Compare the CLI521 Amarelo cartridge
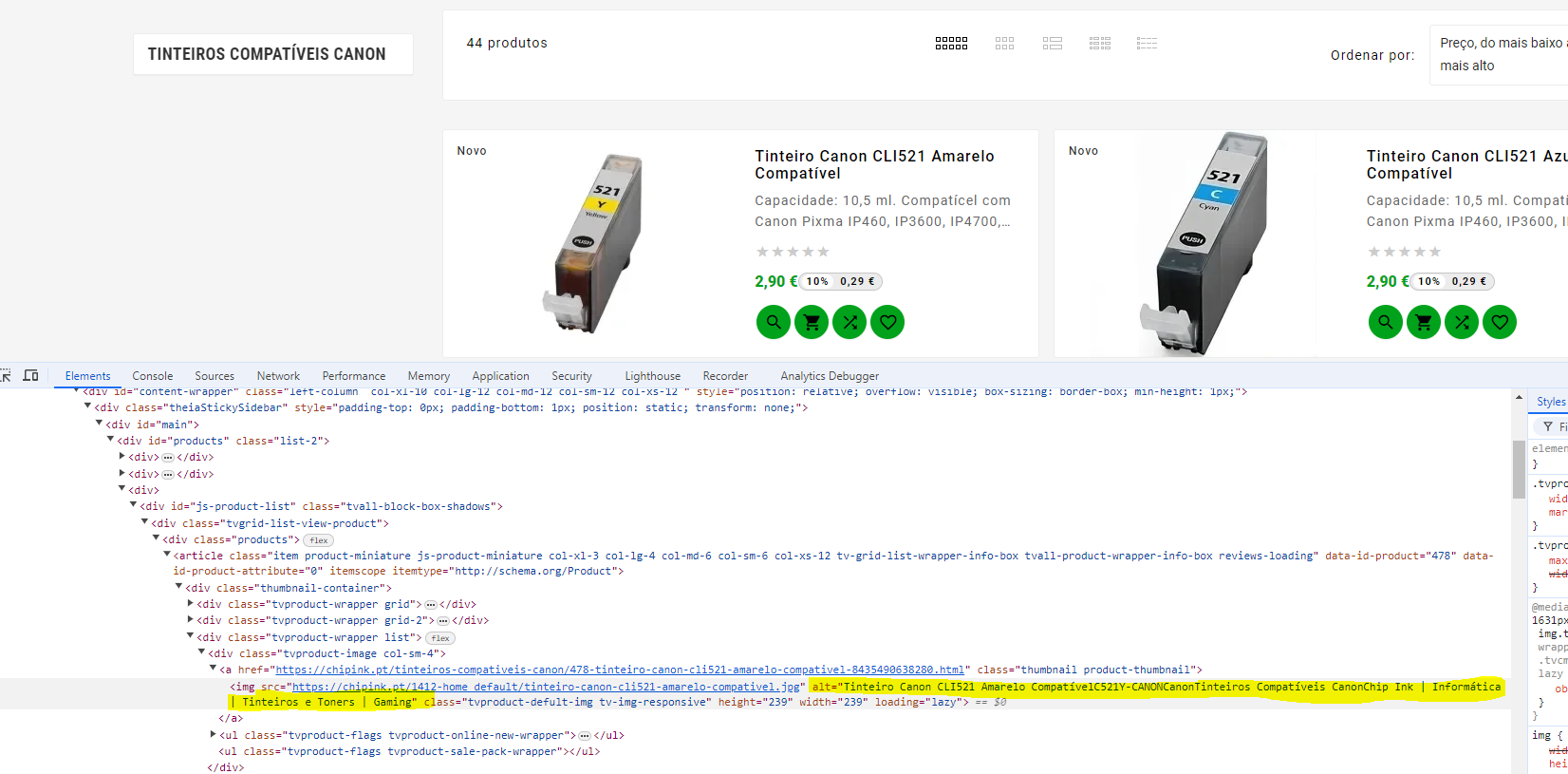This screenshot has width=1568, height=774. pyautogui.click(x=849, y=322)
